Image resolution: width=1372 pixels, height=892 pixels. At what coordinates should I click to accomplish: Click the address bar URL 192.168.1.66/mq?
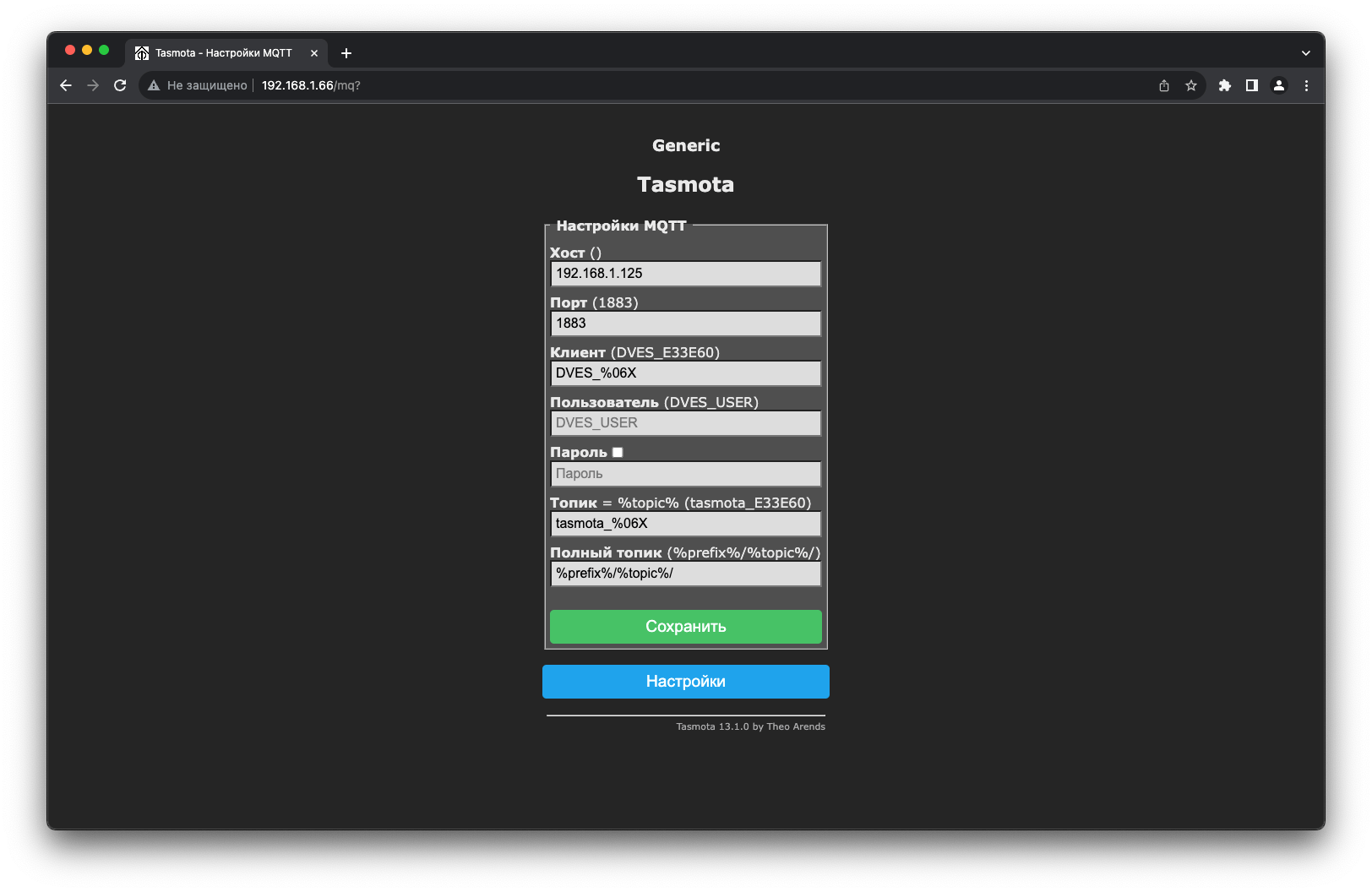311,85
